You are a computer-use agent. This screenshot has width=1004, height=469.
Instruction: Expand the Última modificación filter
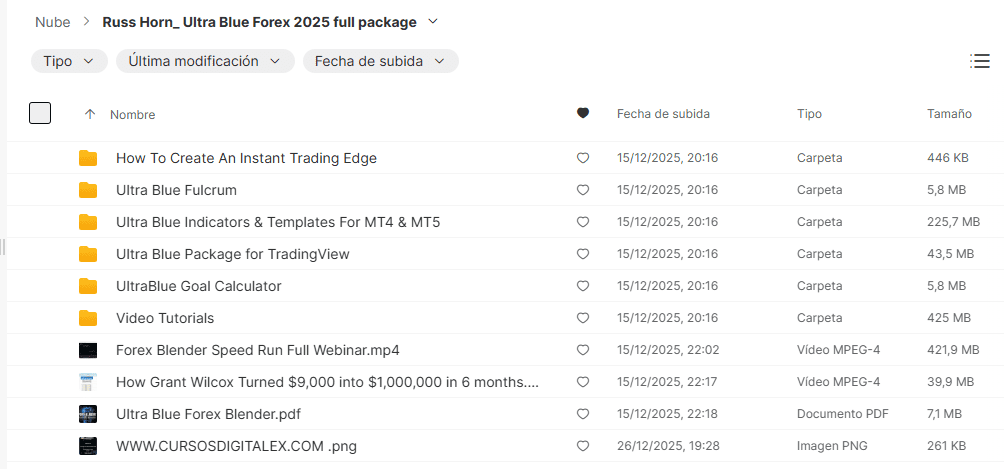205,61
